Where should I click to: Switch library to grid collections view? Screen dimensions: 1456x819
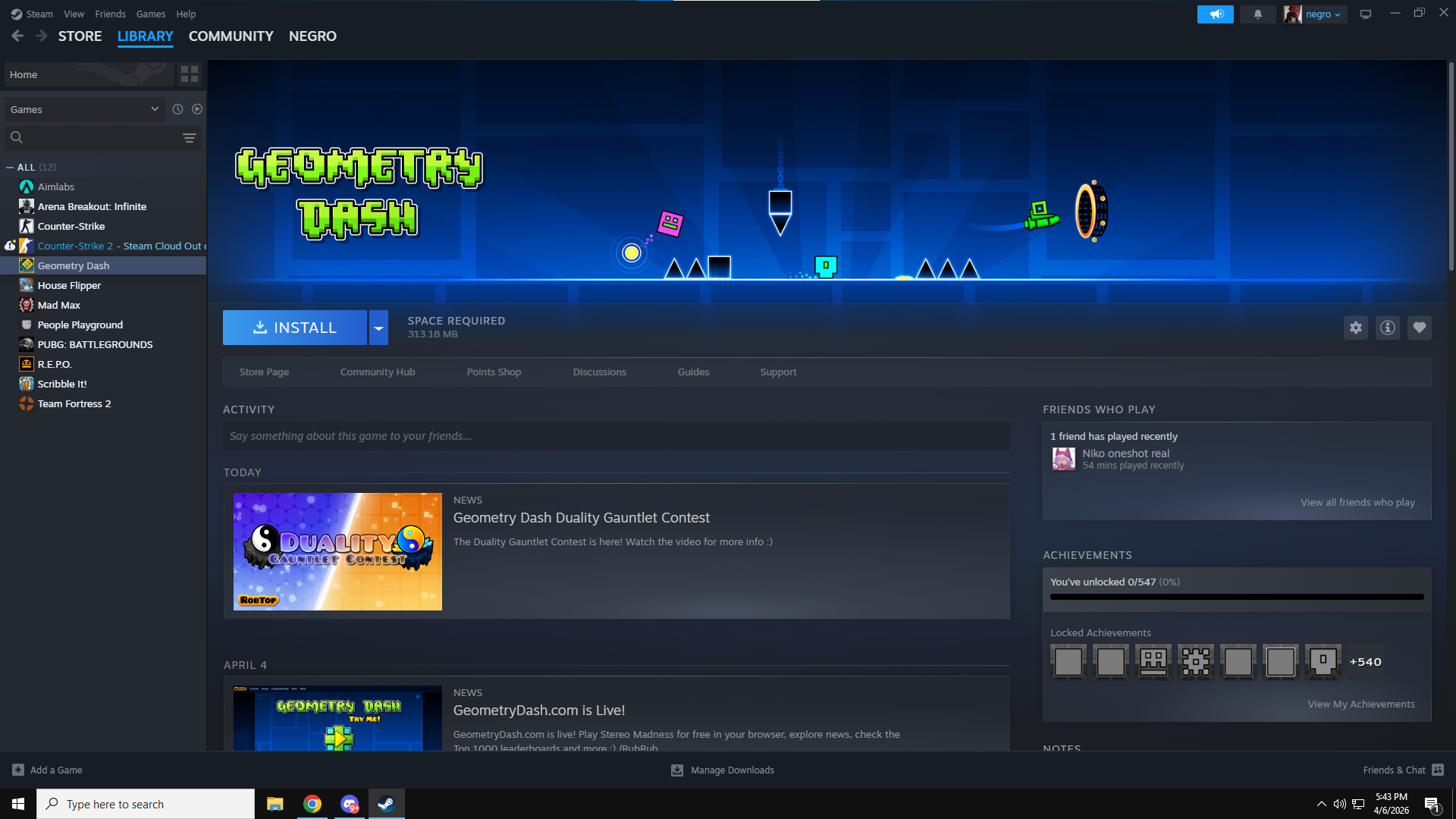pos(189,74)
